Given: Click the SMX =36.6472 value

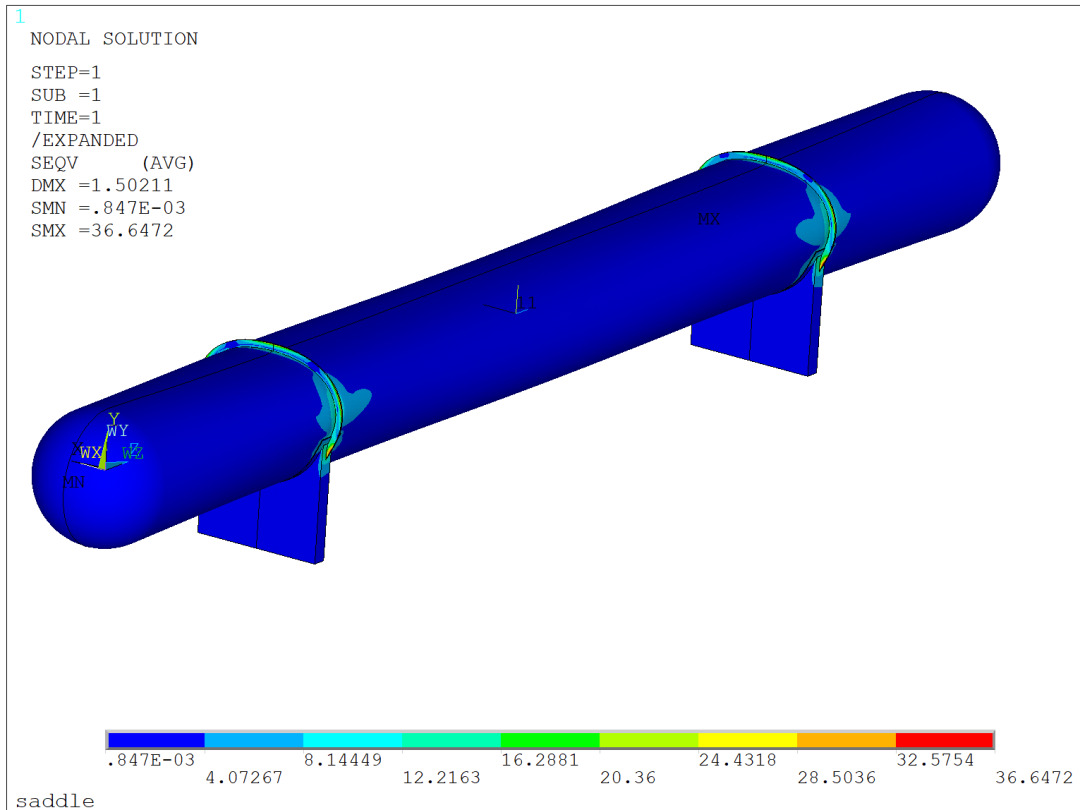Looking at the screenshot, I should coord(101,231).
